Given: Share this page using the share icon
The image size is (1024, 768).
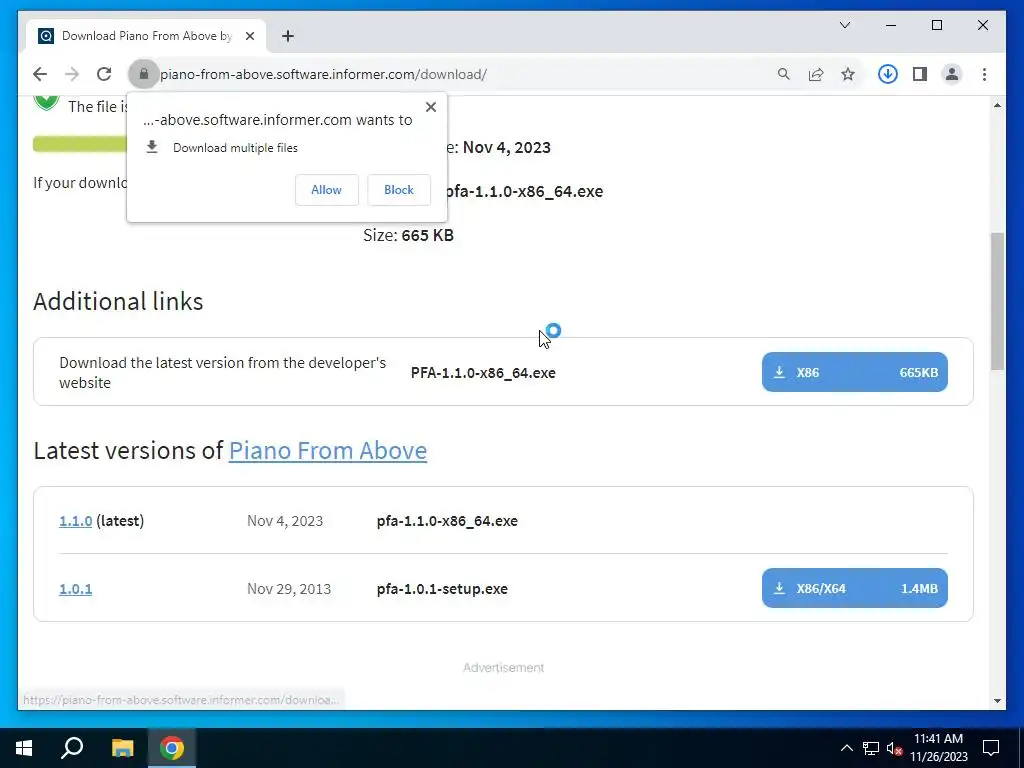Looking at the screenshot, I should (x=816, y=74).
